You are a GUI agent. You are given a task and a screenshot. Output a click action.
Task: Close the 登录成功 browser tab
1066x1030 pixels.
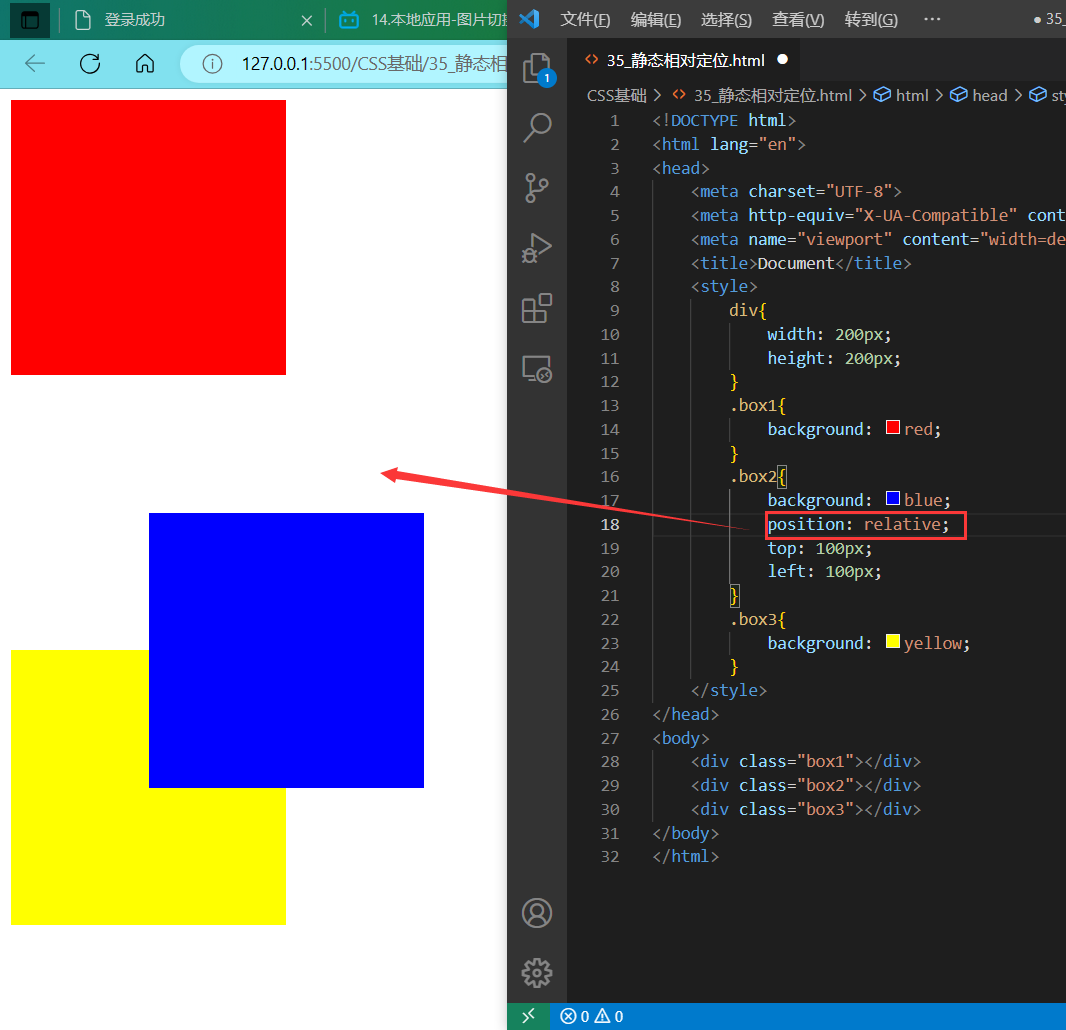coord(307,20)
